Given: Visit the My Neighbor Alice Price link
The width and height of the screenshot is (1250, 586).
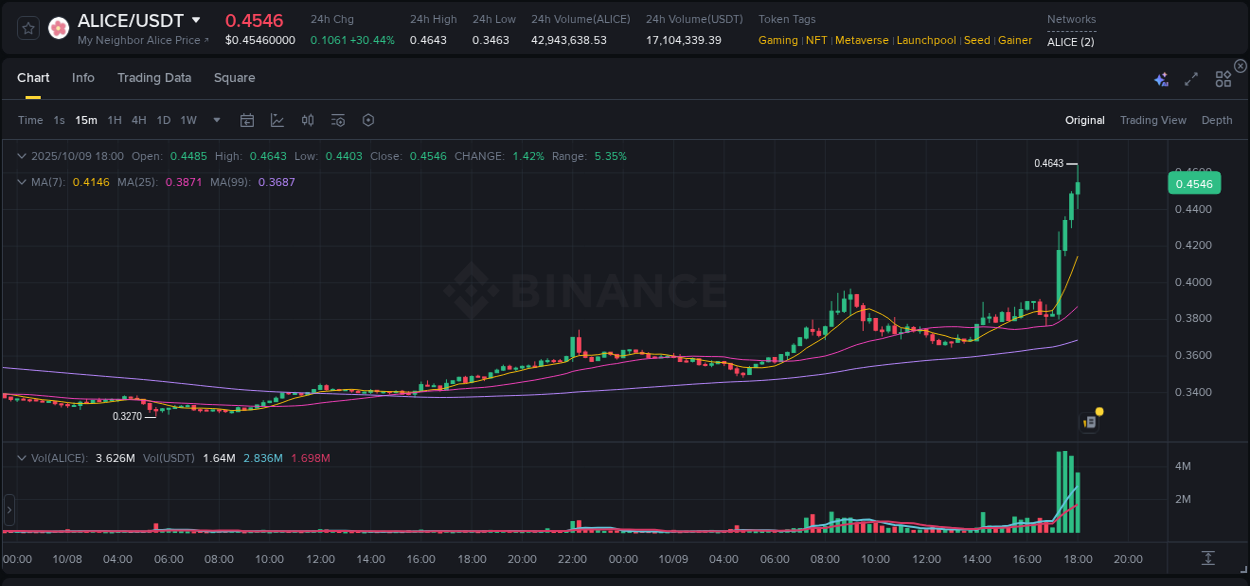Looking at the screenshot, I should point(140,40).
